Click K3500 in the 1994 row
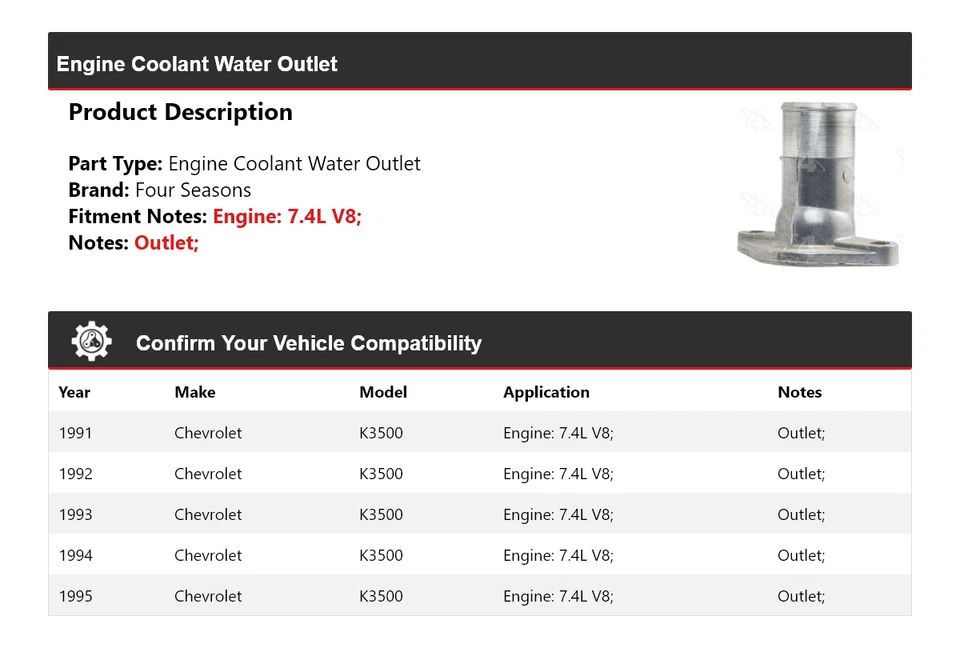This screenshot has height=648, width=960. (x=381, y=556)
